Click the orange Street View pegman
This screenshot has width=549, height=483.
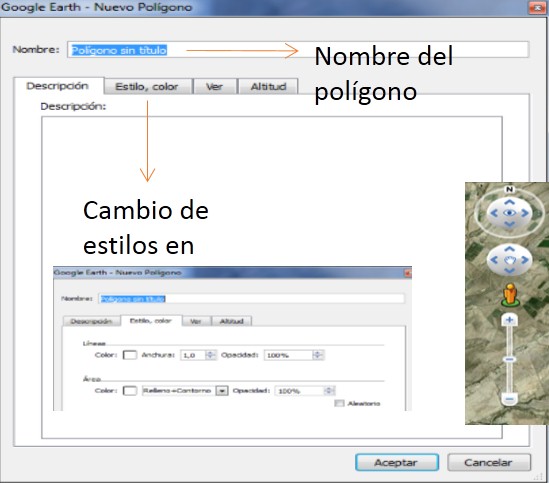pos(510,295)
